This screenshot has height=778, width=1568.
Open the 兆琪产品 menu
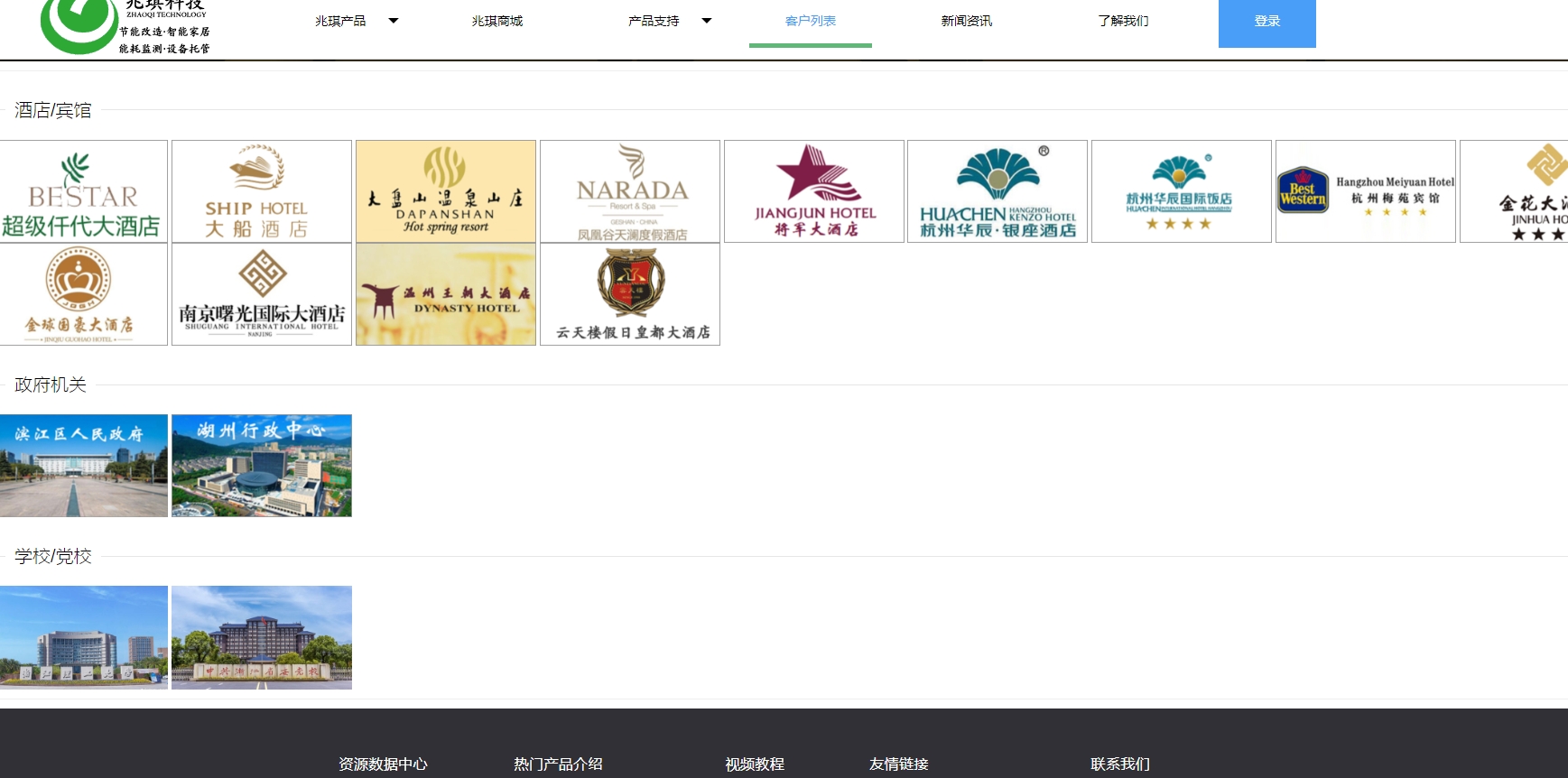click(340, 21)
